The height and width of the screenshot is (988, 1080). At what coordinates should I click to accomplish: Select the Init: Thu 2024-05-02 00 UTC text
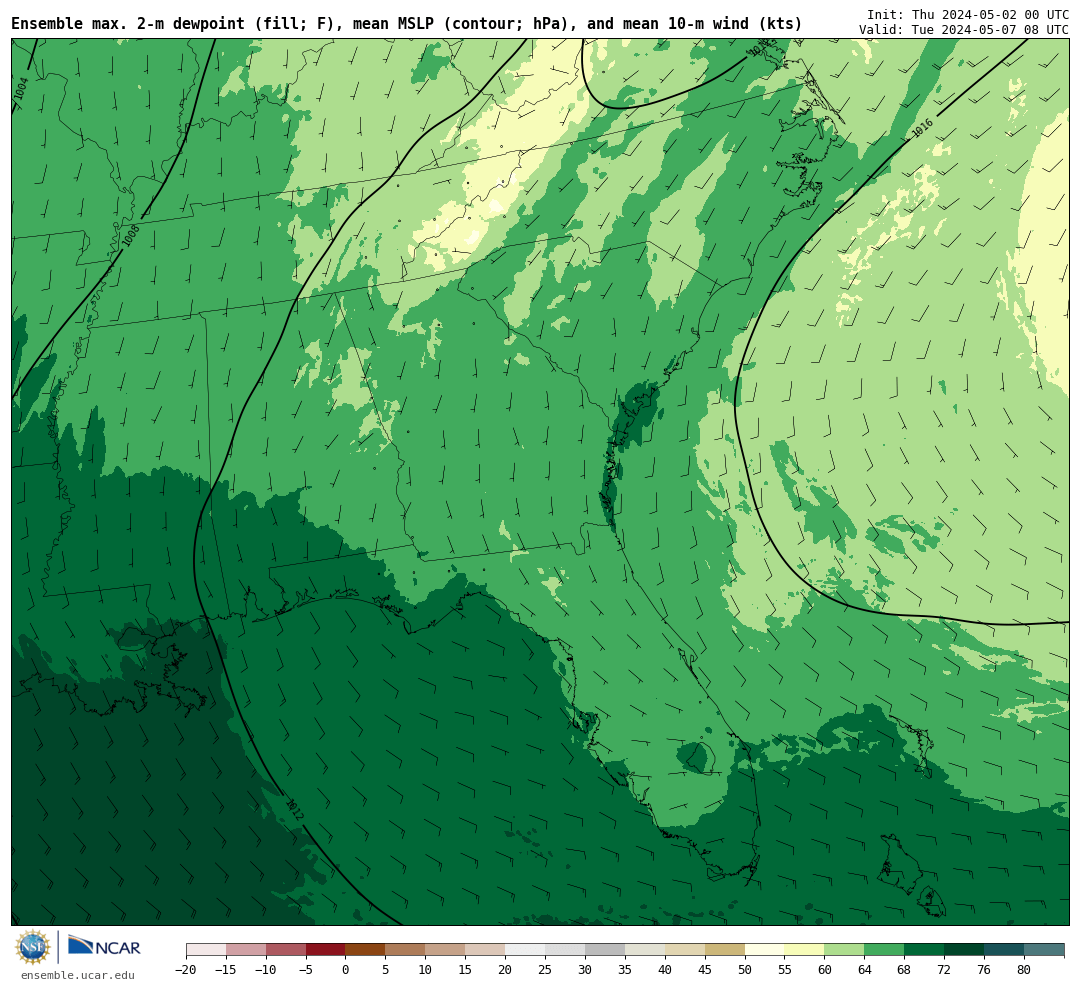968,14
